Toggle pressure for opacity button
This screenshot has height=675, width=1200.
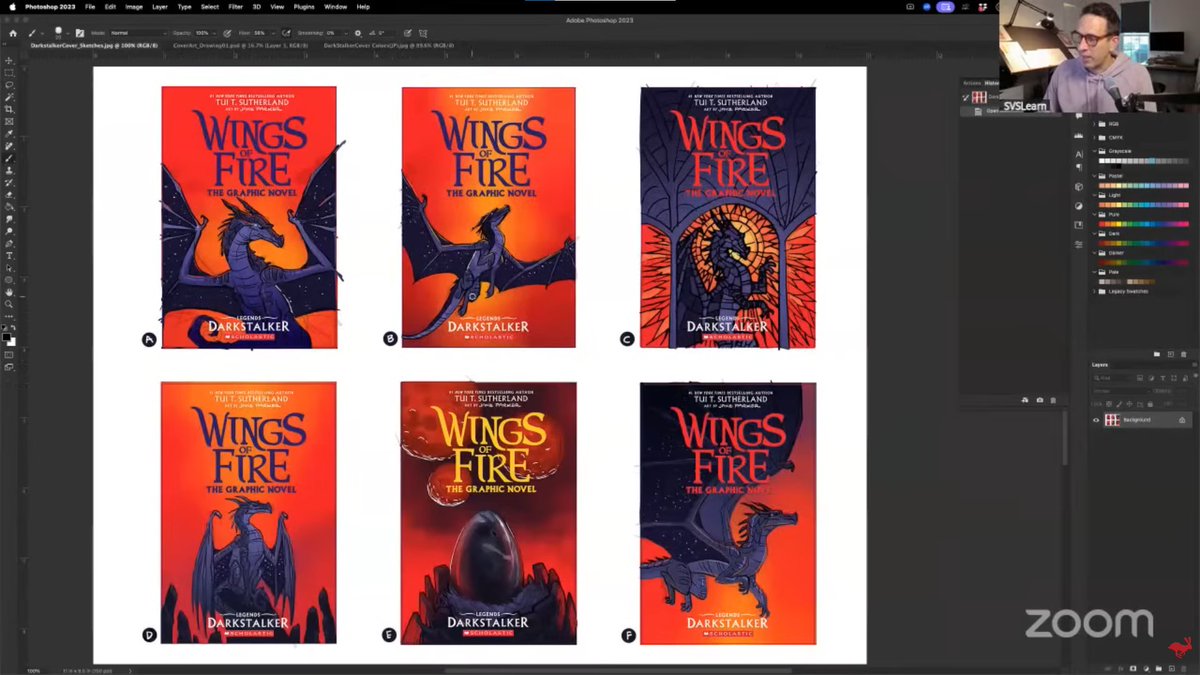[x=227, y=33]
